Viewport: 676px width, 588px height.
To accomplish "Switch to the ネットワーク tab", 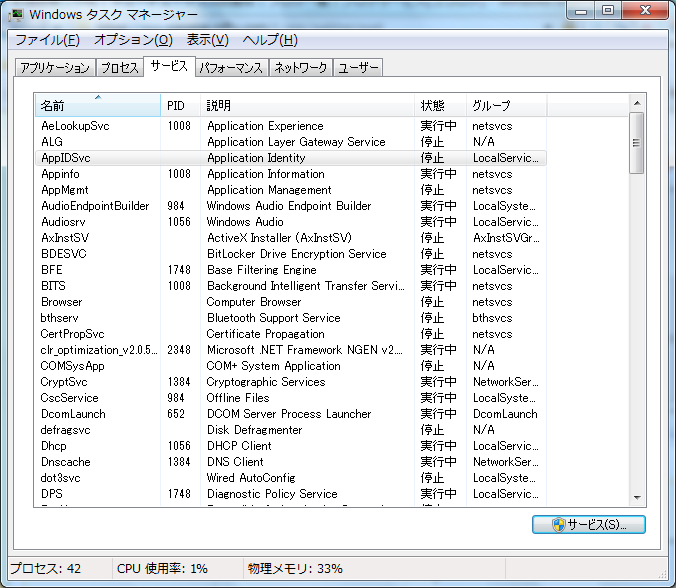I will [300, 68].
